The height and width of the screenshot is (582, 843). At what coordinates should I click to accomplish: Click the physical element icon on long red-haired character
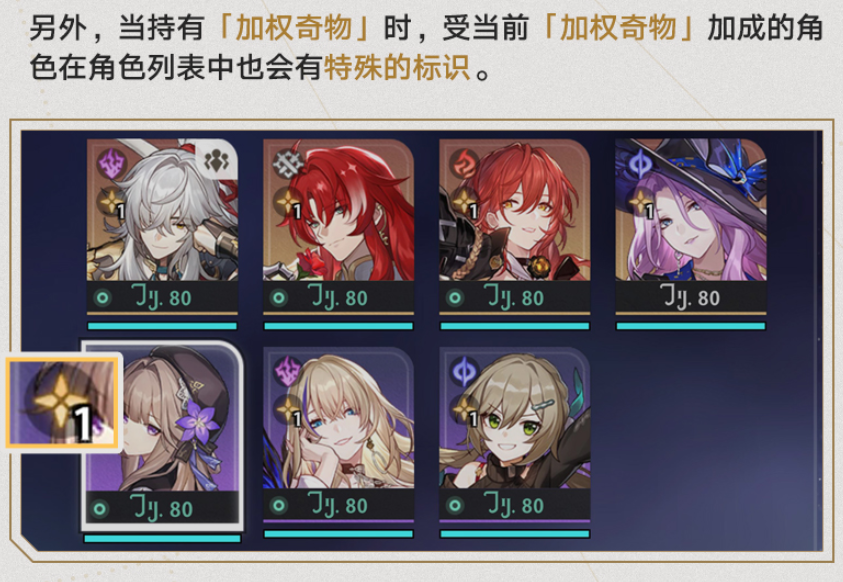click(x=287, y=162)
